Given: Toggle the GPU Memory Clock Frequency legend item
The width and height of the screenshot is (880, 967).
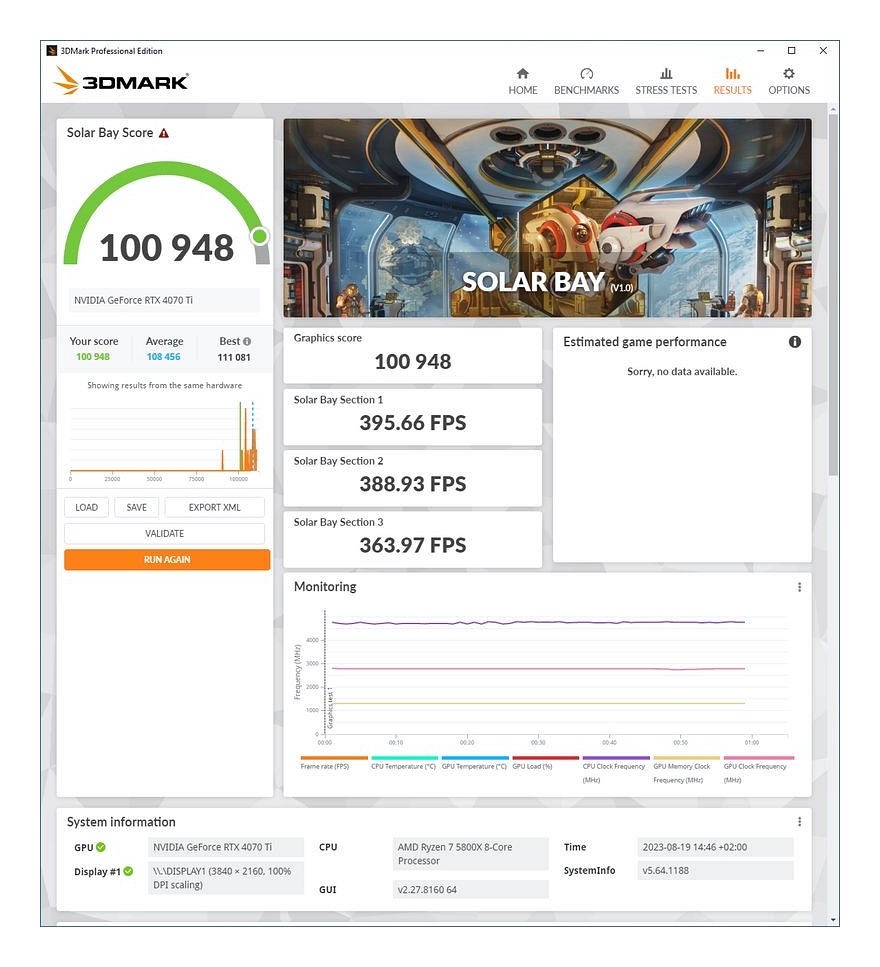Looking at the screenshot, I should click(686, 770).
